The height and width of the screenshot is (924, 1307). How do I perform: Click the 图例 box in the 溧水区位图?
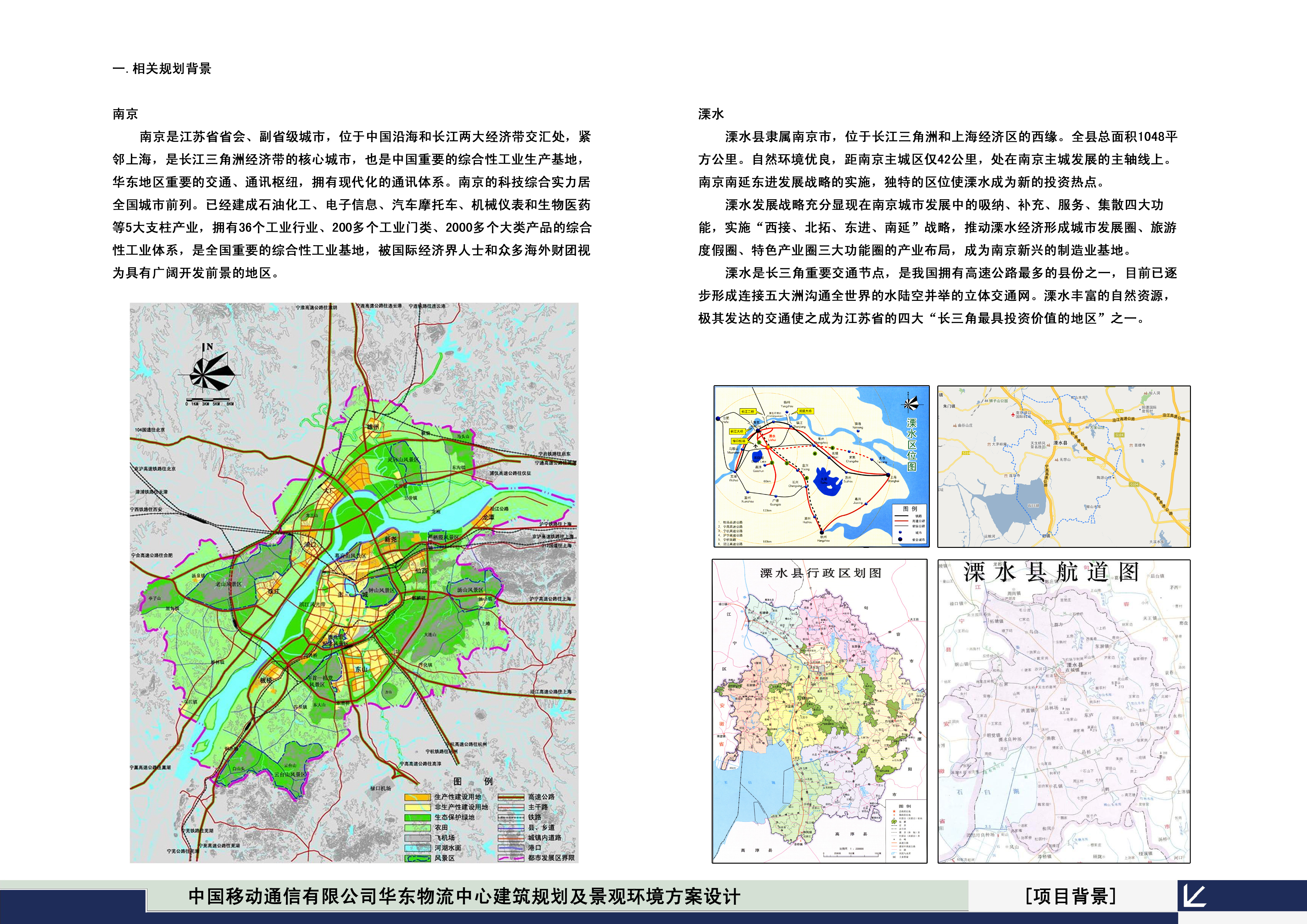tap(910, 524)
